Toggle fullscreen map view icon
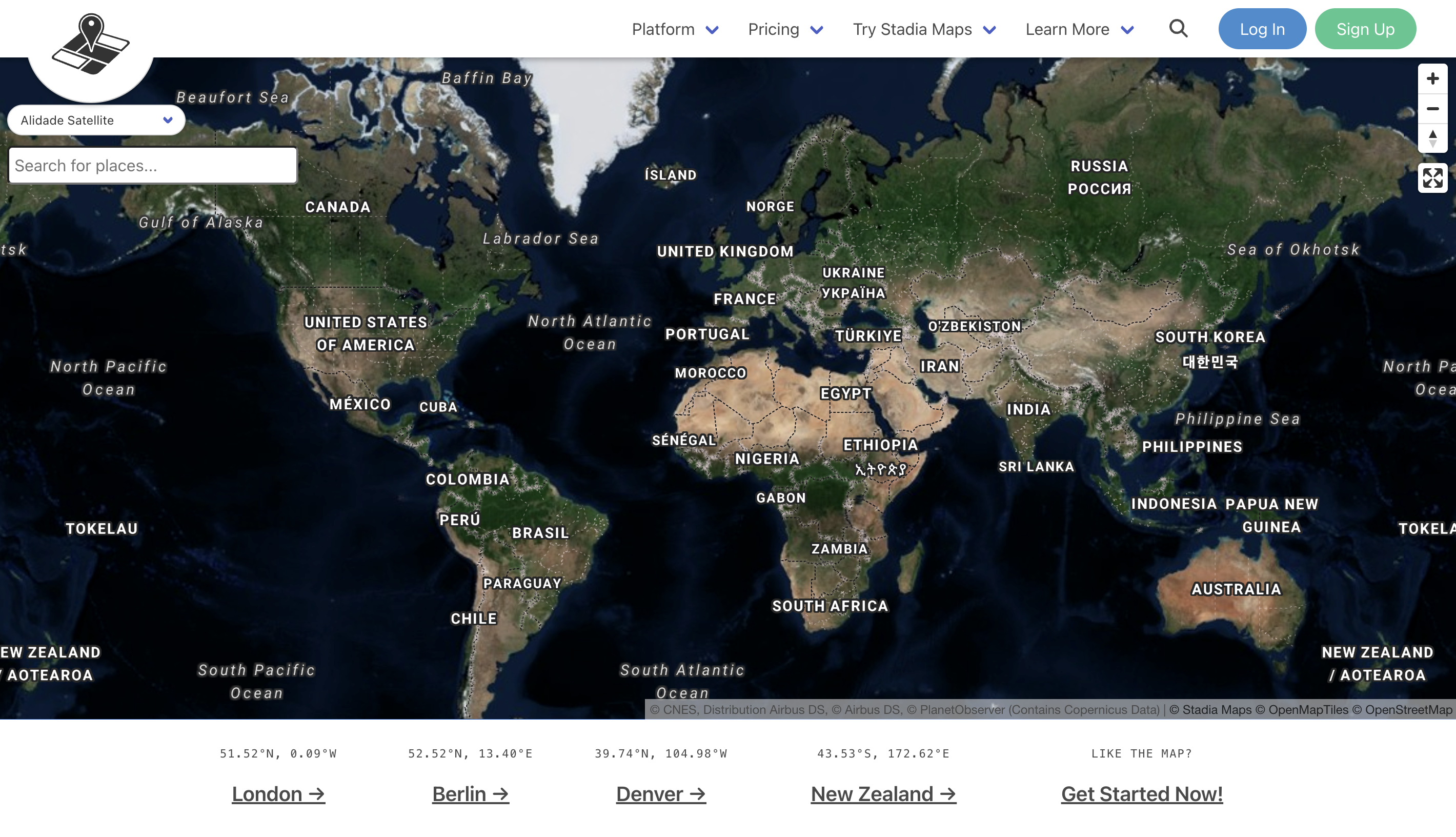Viewport: 1456px width, 837px height. (x=1432, y=178)
